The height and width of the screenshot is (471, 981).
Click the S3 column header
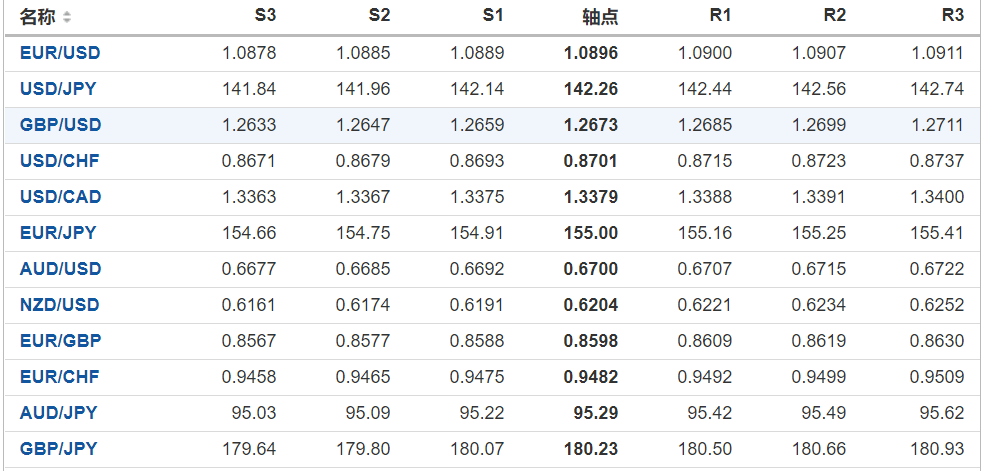264,16
